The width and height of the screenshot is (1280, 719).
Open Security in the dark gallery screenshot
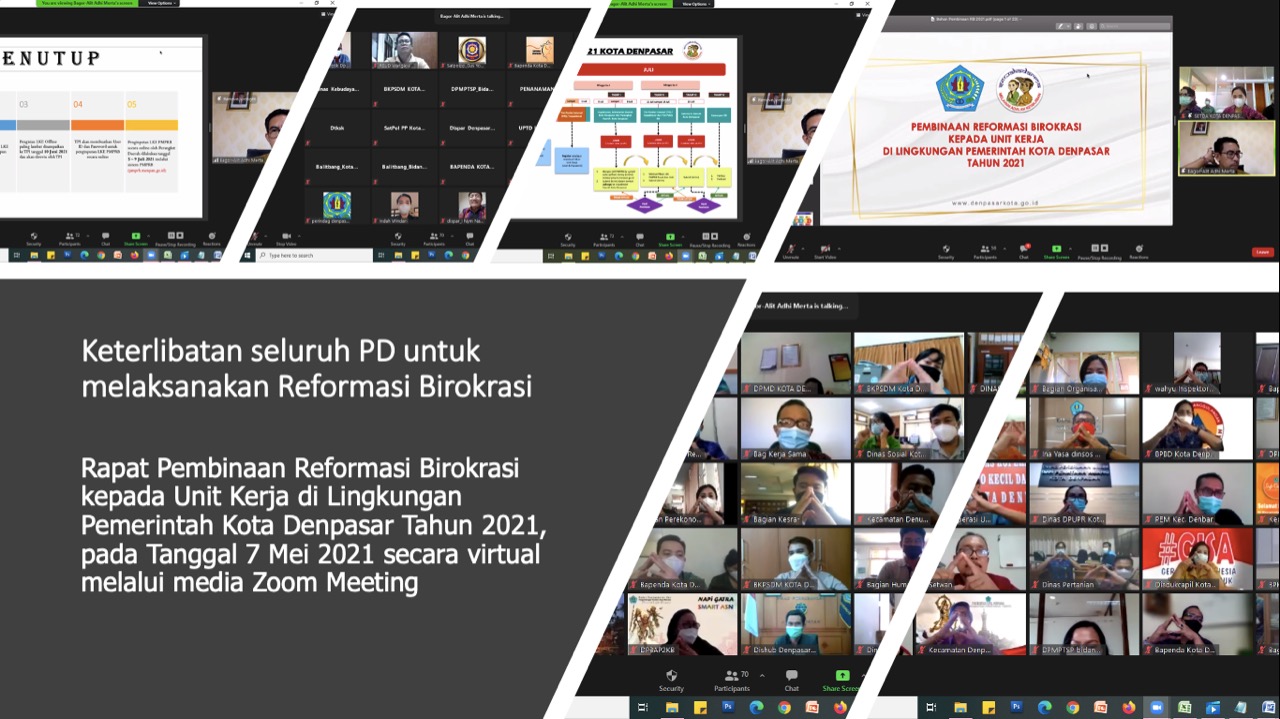point(398,240)
